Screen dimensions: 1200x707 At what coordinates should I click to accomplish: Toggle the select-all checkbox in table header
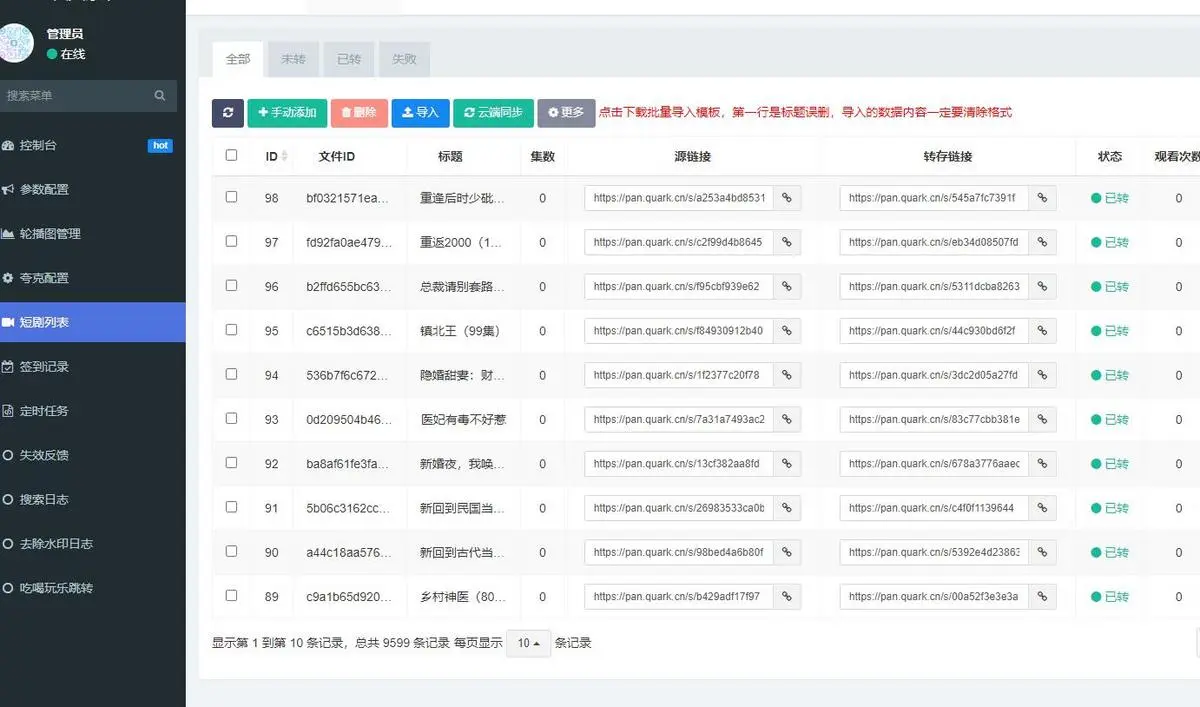click(x=232, y=155)
